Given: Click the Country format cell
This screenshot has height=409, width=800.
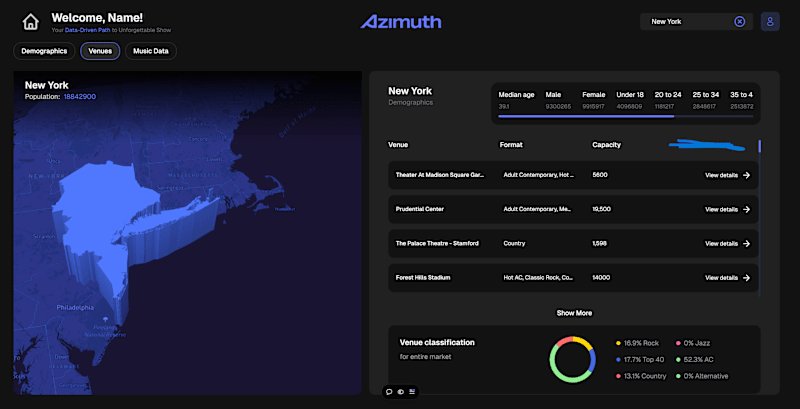Looking at the screenshot, I should click(514, 243).
